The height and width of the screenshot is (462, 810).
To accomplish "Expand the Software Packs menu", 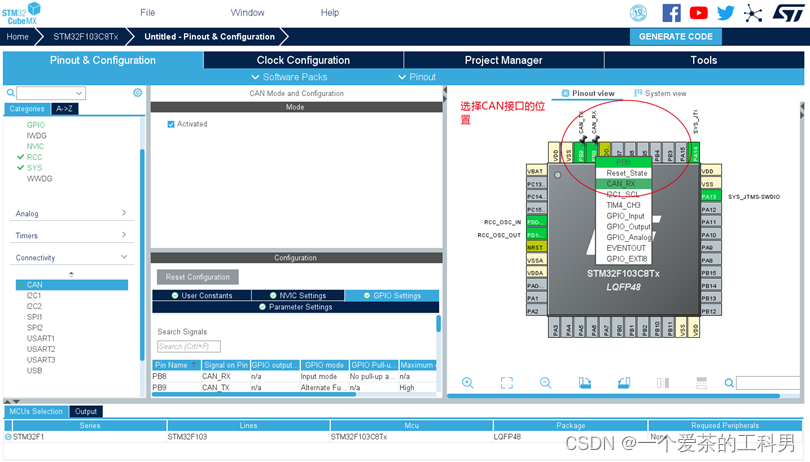I will point(289,77).
